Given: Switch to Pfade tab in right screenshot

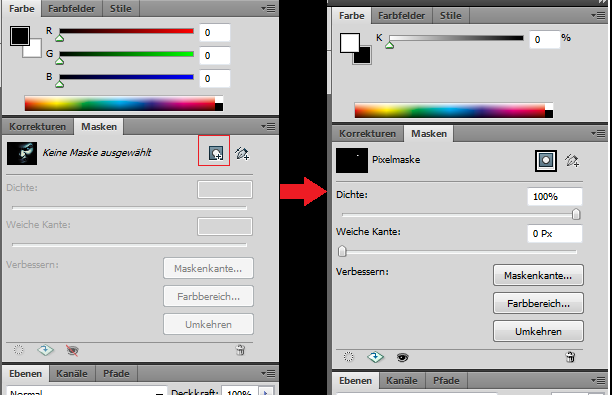Looking at the screenshot, I should click(446, 381).
